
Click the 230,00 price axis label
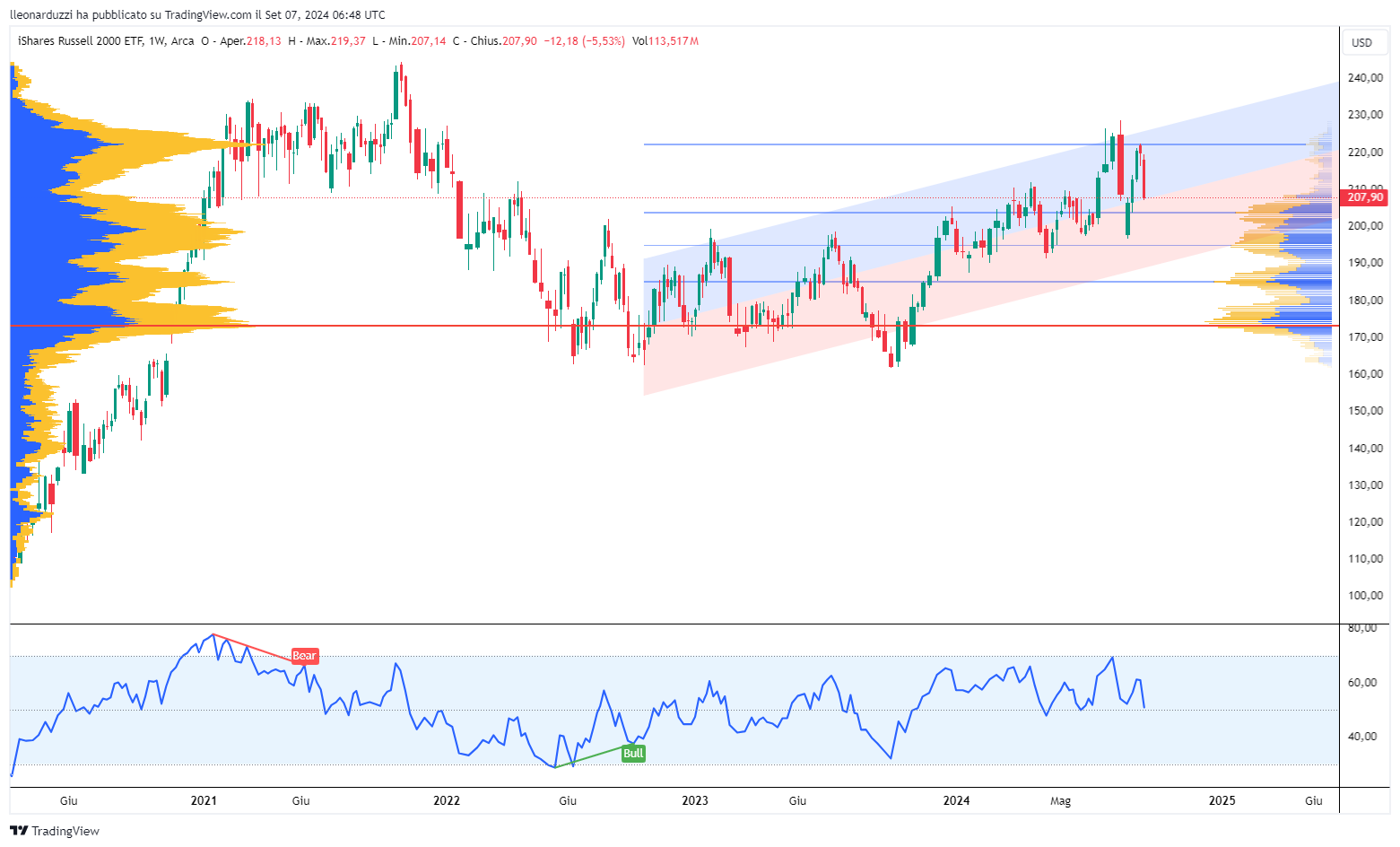pos(1364,115)
